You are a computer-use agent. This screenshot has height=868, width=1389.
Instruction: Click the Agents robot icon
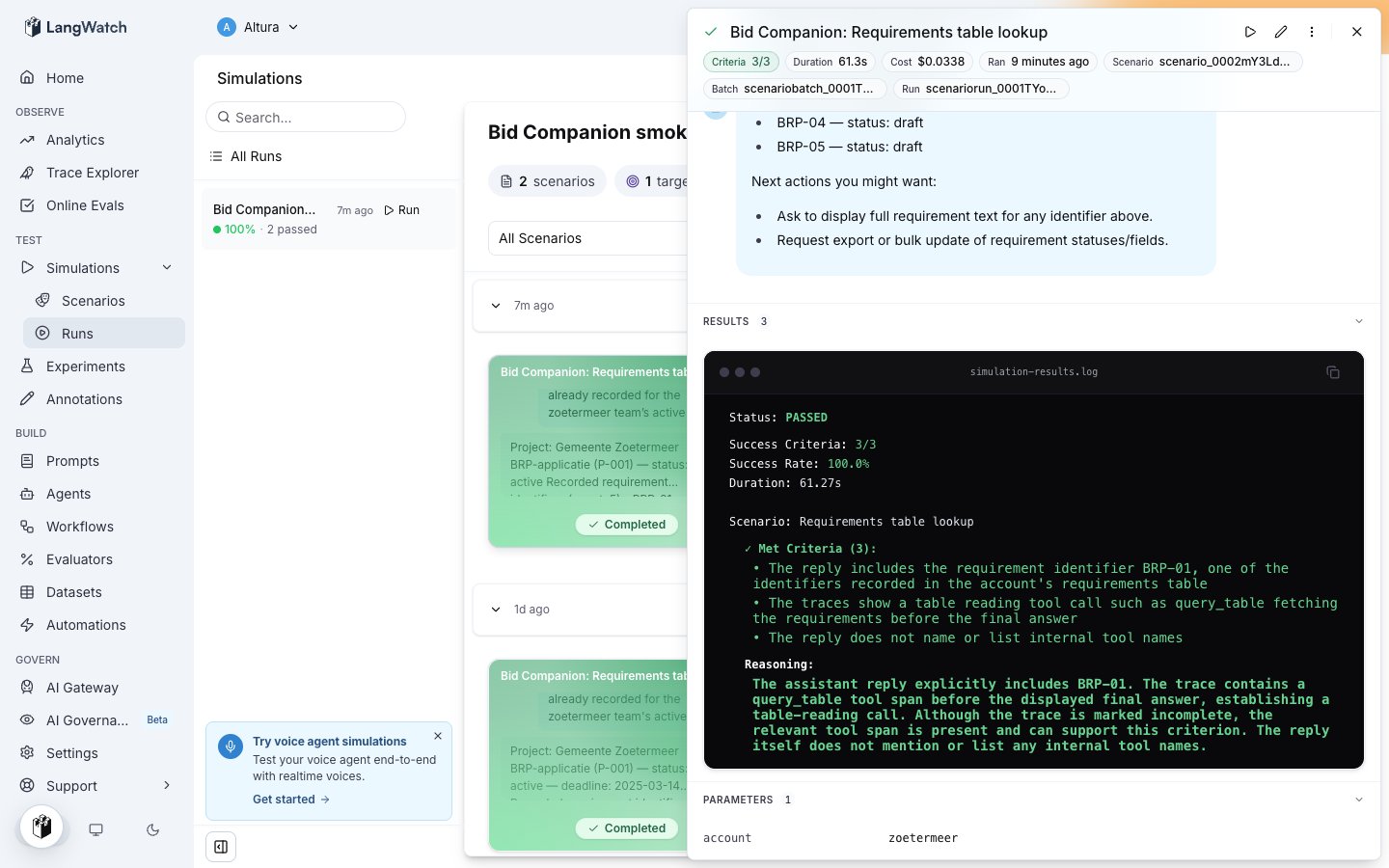pos(27,494)
